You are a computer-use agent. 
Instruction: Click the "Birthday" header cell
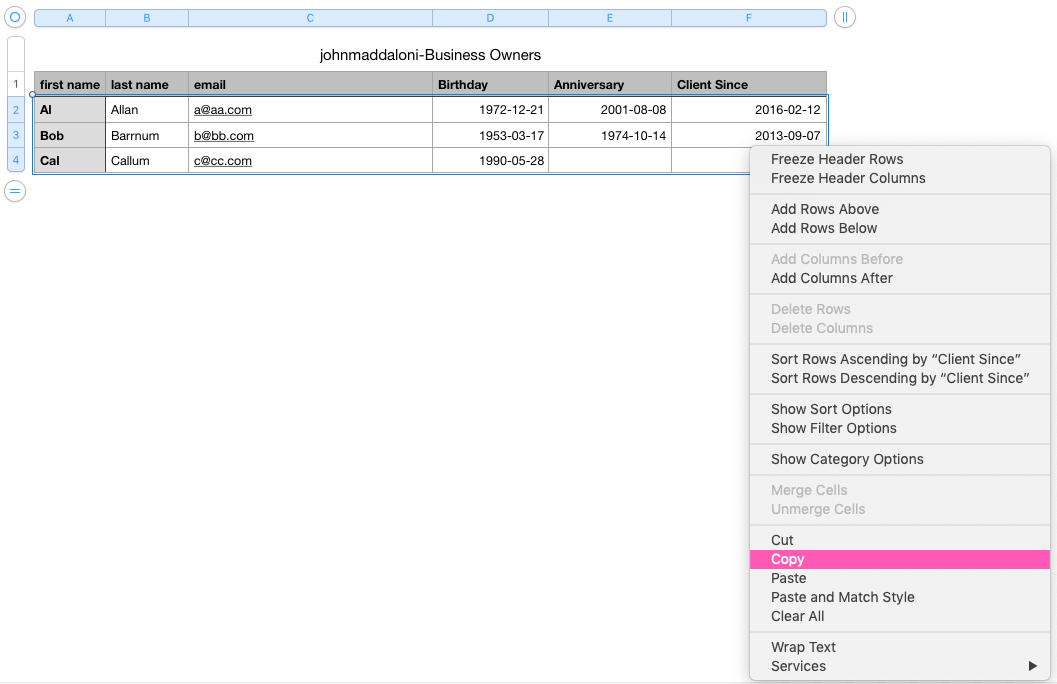(x=490, y=84)
